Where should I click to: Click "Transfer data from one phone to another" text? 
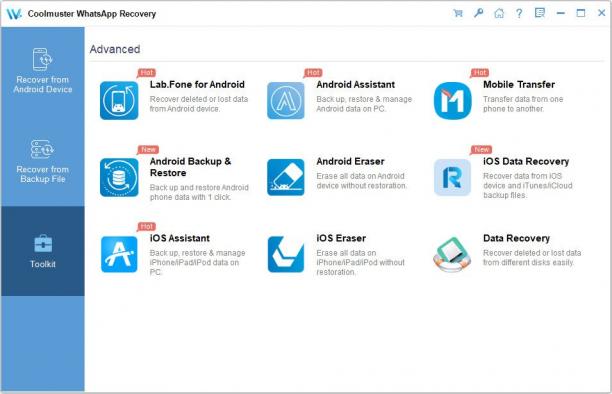(x=523, y=104)
